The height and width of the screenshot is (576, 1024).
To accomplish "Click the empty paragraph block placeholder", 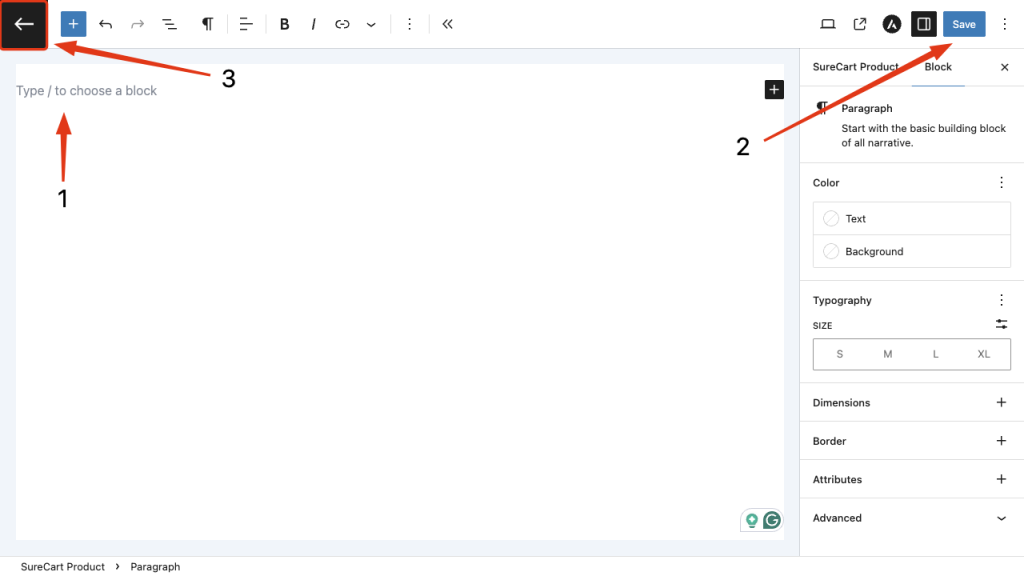I will 87,91.
